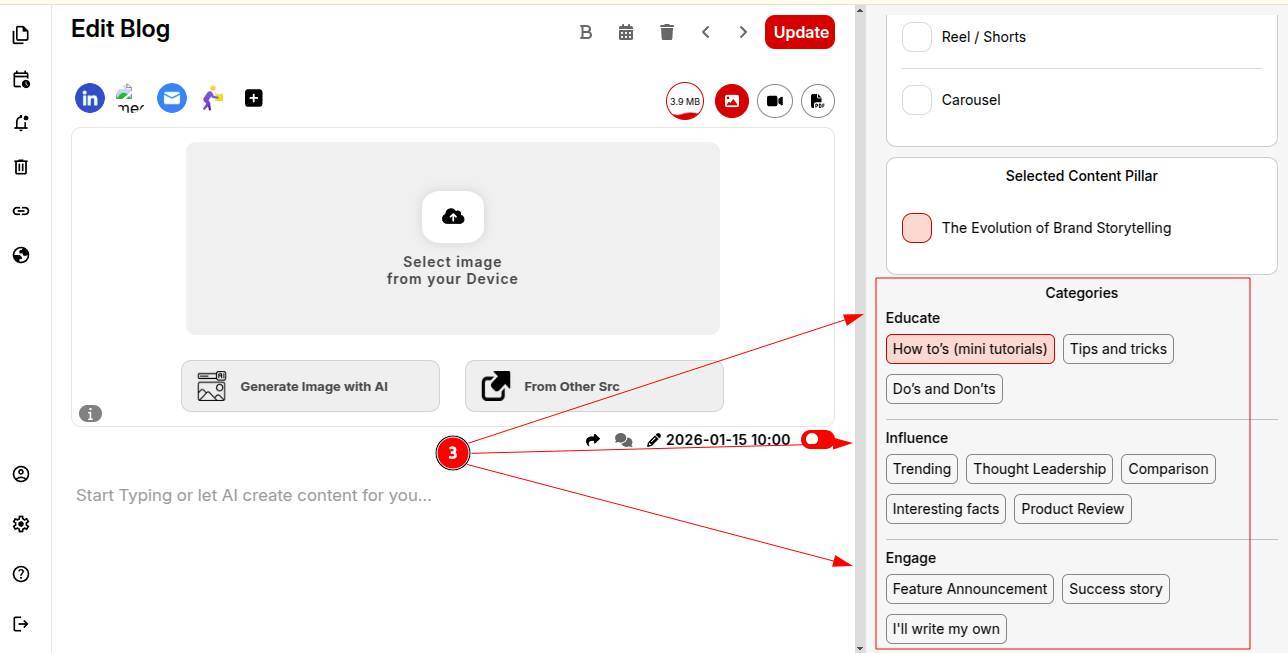Open the globe icon in left sidebar

pos(21,255)
